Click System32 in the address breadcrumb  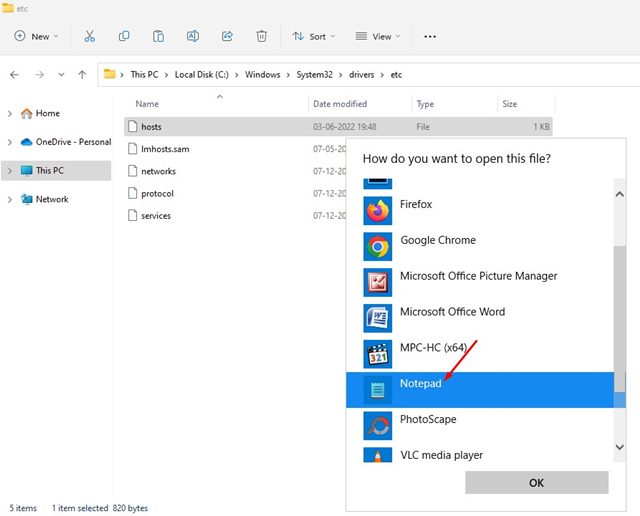point(320,75)
